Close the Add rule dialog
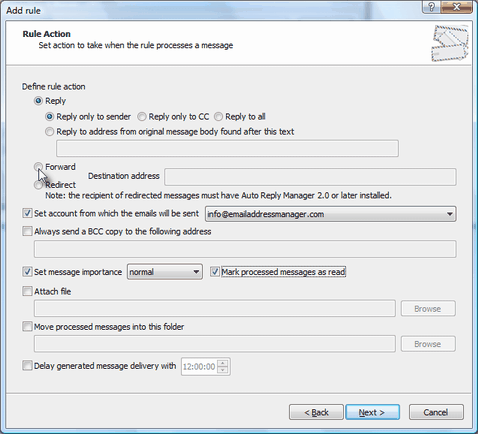 coord(456,7)
